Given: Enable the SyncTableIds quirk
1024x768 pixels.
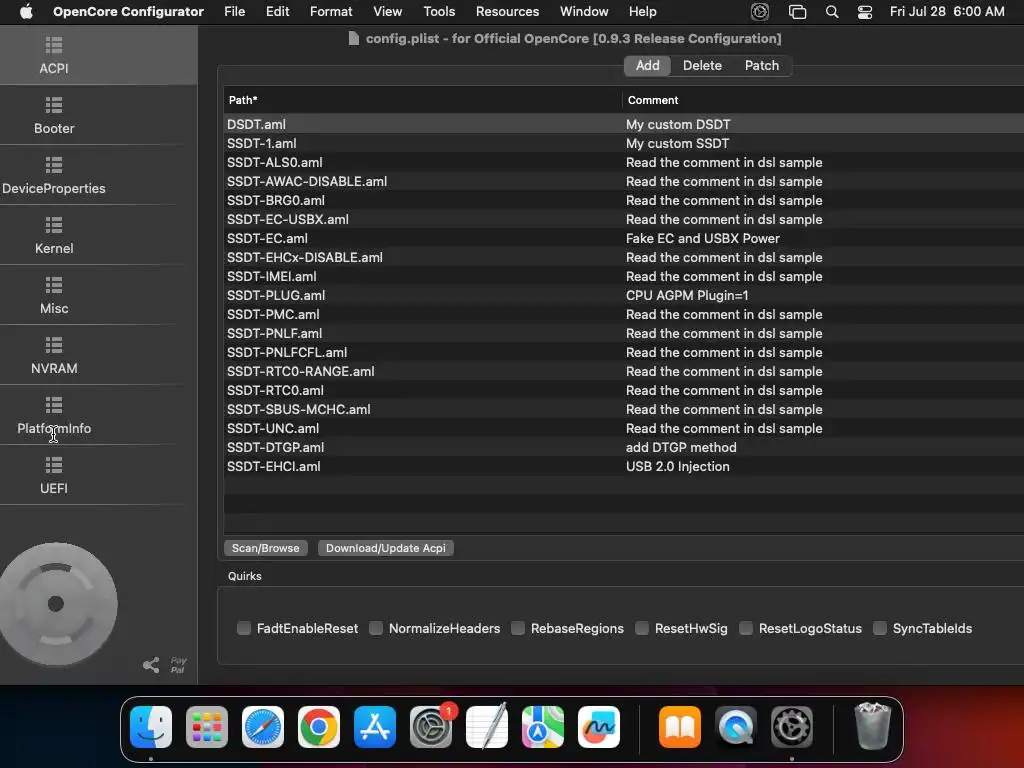Looking at the screenshot, I should [x=880, y=628].
